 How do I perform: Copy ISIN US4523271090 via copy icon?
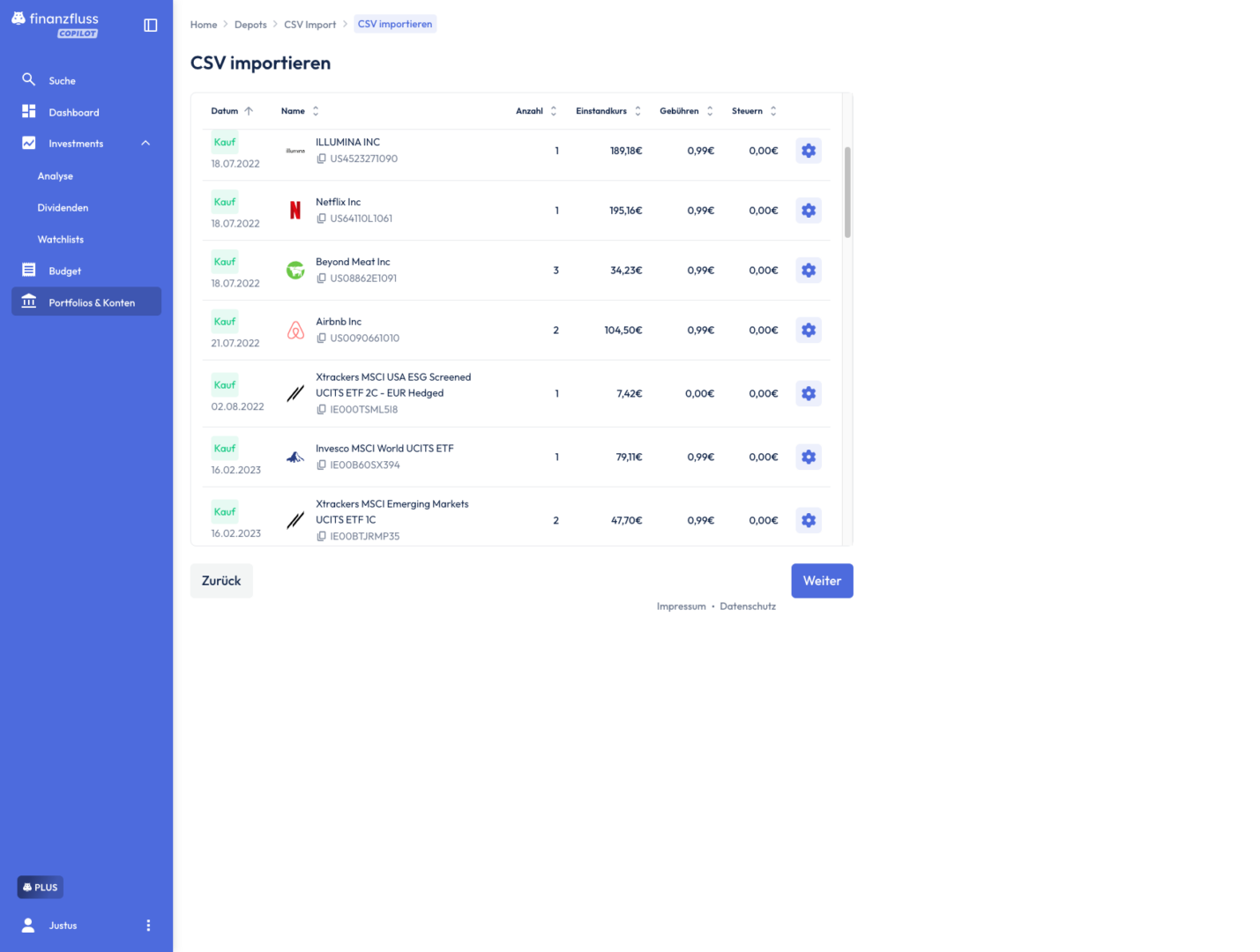tap(322, 159)
